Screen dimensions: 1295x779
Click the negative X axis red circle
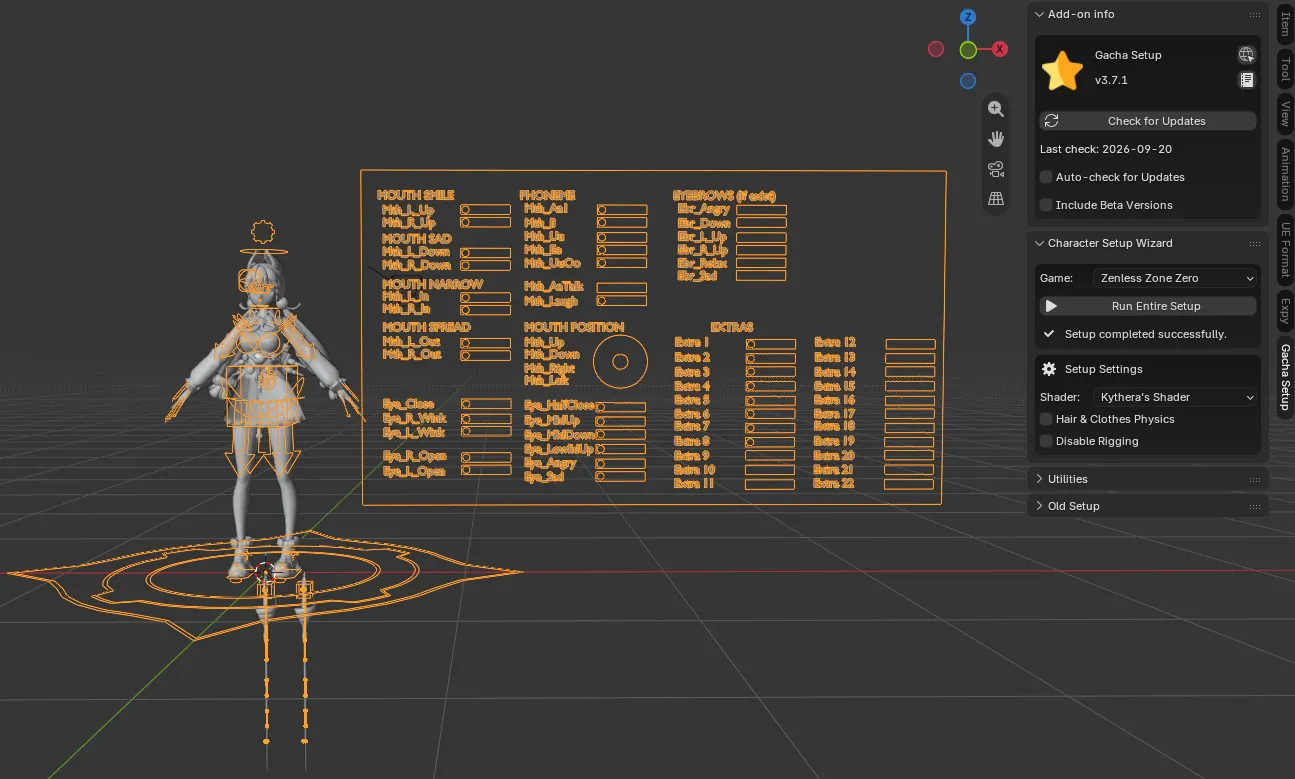pyautogui.click(x=936, y=49)
